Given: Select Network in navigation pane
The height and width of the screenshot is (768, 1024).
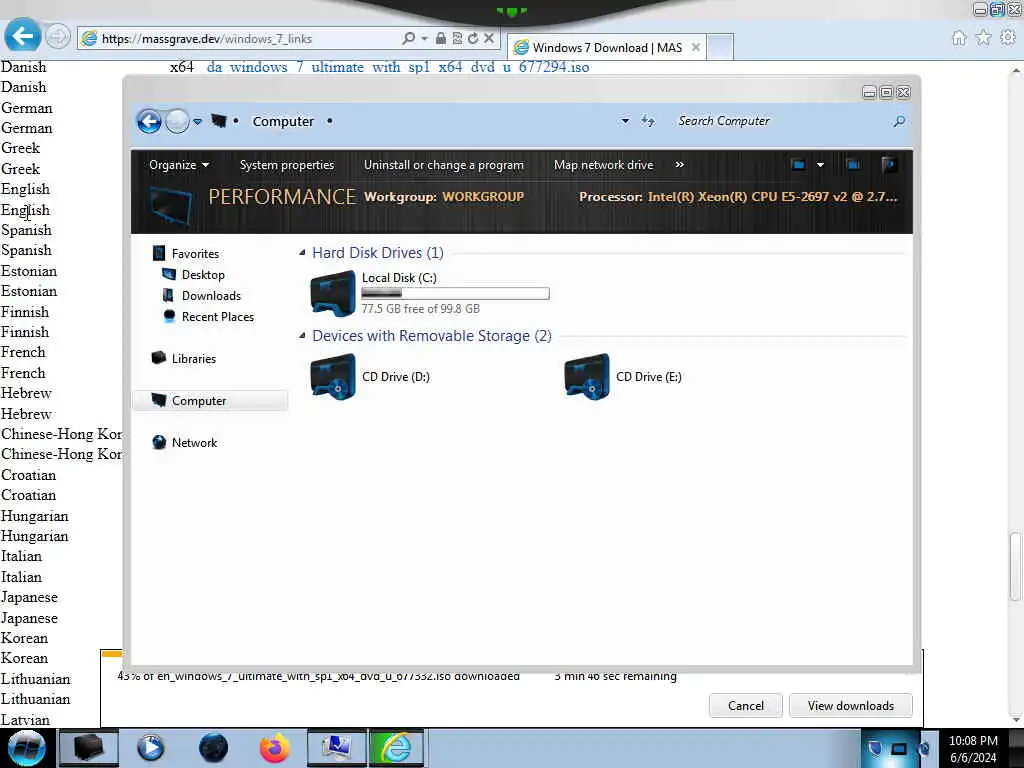Looking at the screenshot, I should point(194,443).
